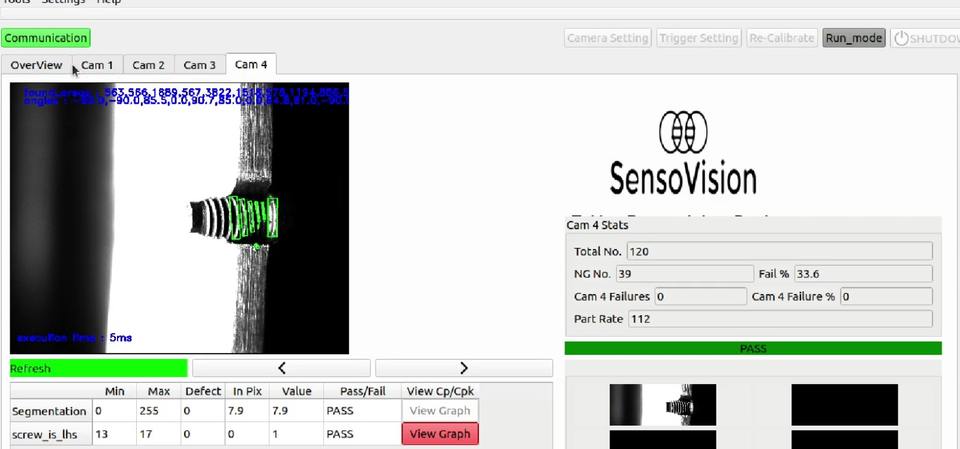Open red View Graph for screw_is_lhs

tap(440, 434)
